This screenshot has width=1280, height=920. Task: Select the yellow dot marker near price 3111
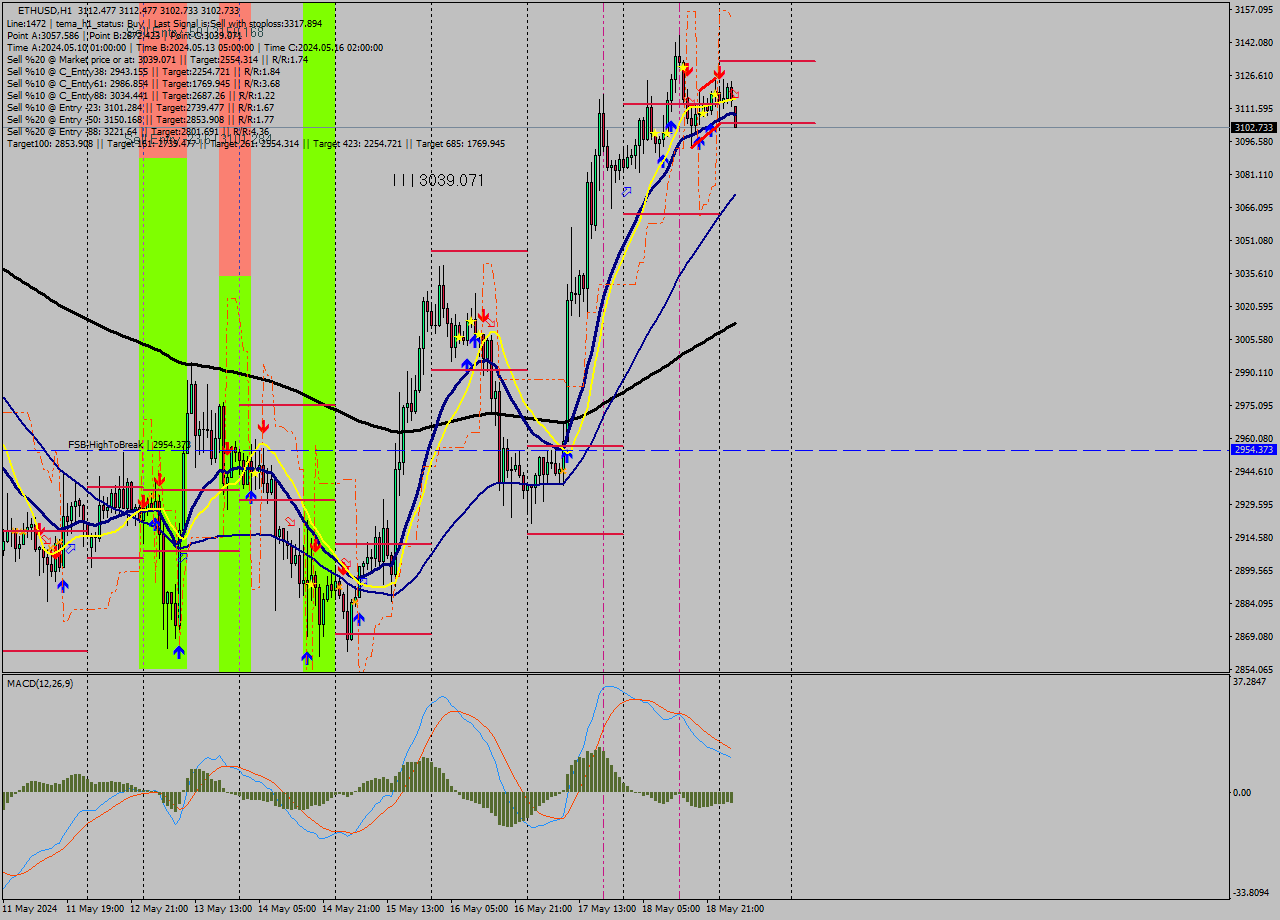tap(703, 114)
